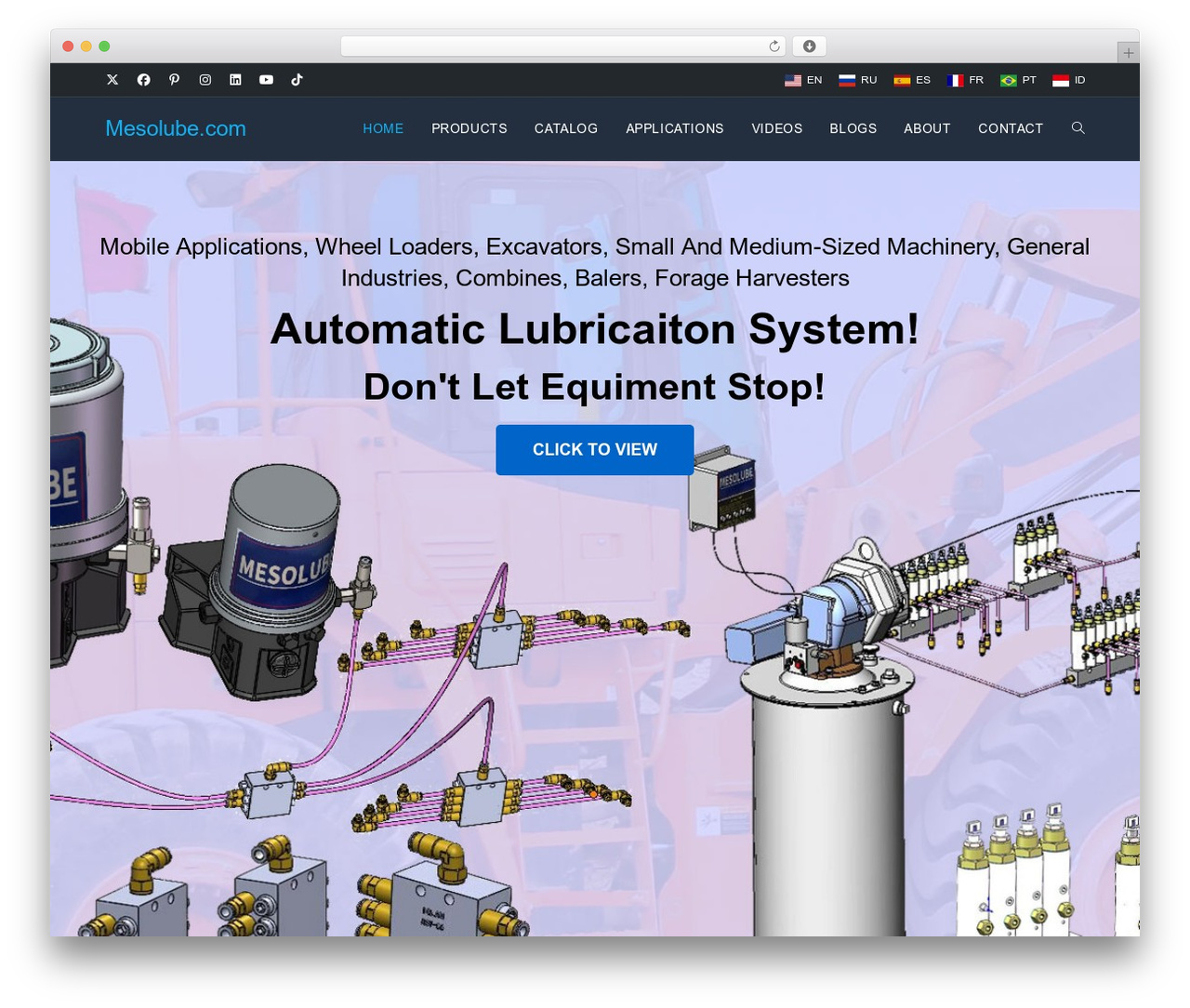Go to the HOME menu item
This screenshot has height=1008, width=1190.
pos(383,128)
